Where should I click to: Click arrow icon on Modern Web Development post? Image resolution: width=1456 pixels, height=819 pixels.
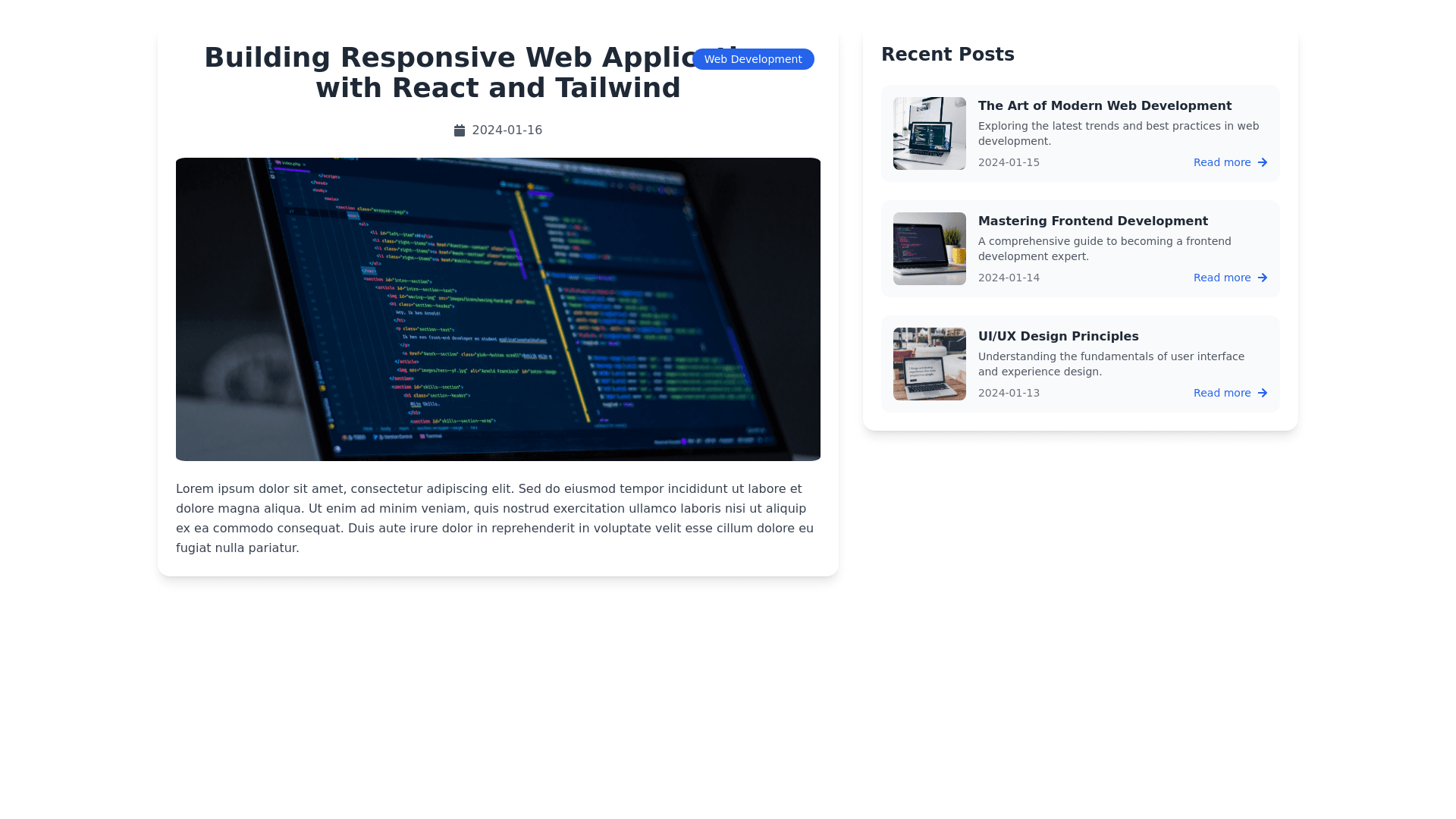pos(1263,162)
